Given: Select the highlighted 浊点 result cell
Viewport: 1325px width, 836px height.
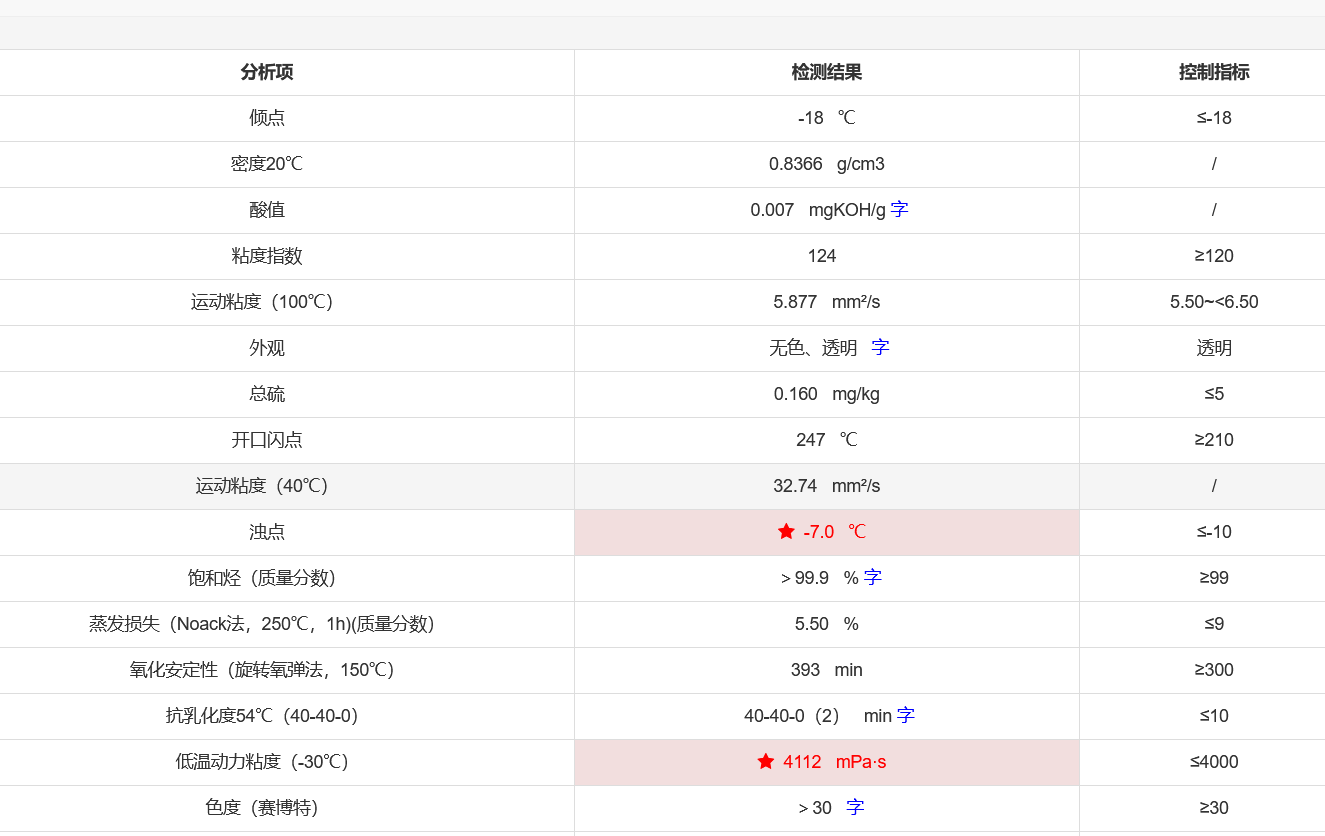Looking at the screenshot, I should click(x=825, y=531).
